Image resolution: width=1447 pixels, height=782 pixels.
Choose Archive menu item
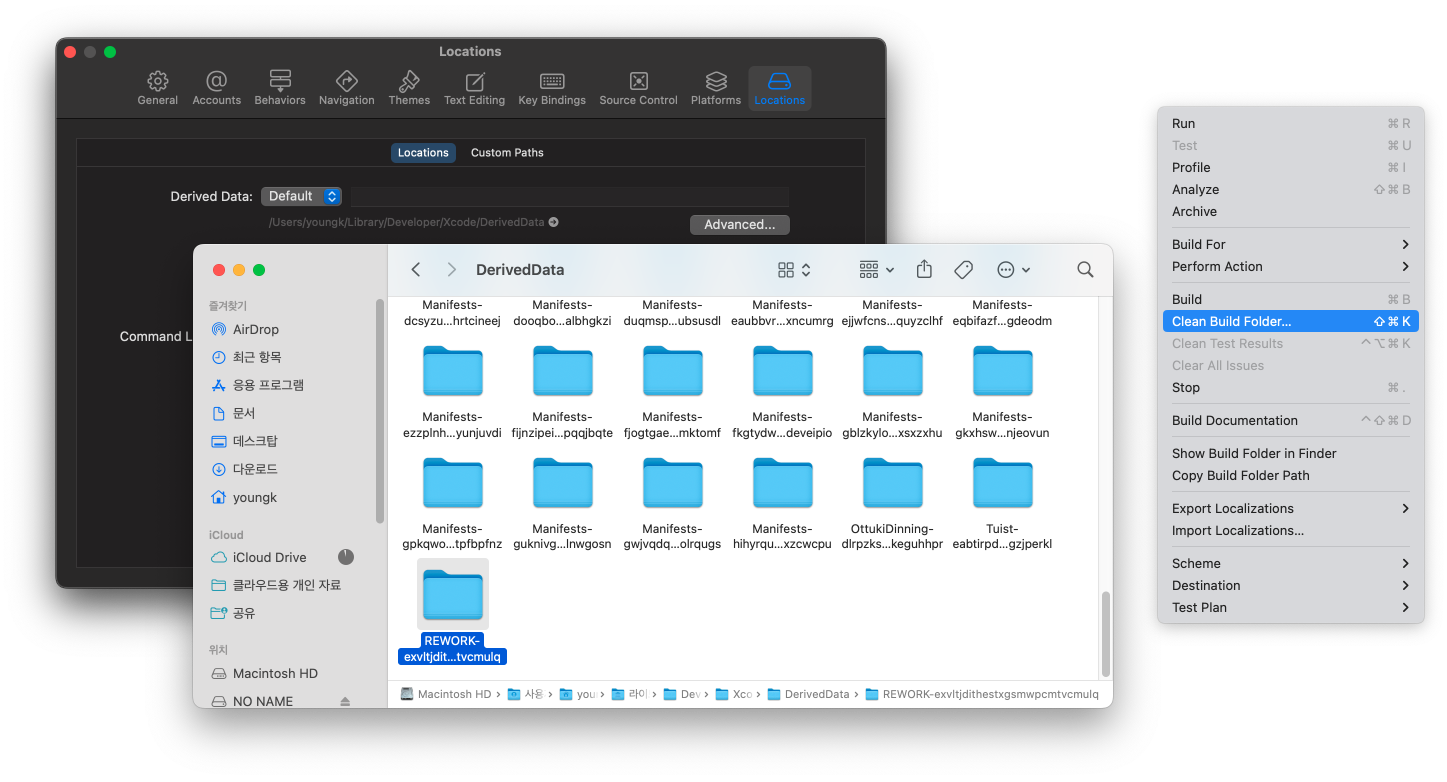tap(1291, 211)
